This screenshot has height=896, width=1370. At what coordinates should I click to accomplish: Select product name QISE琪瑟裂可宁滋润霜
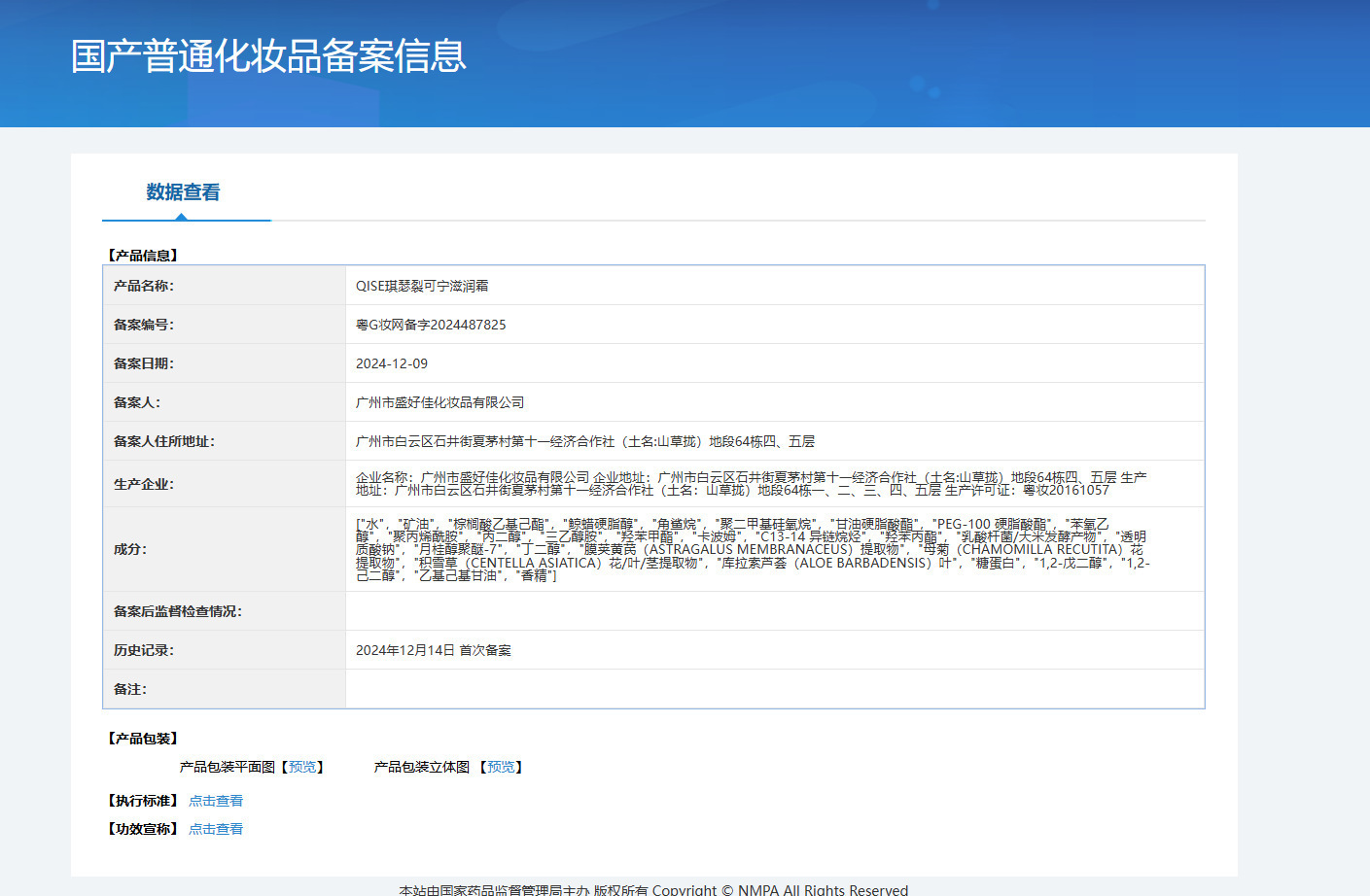pos(422,286)
